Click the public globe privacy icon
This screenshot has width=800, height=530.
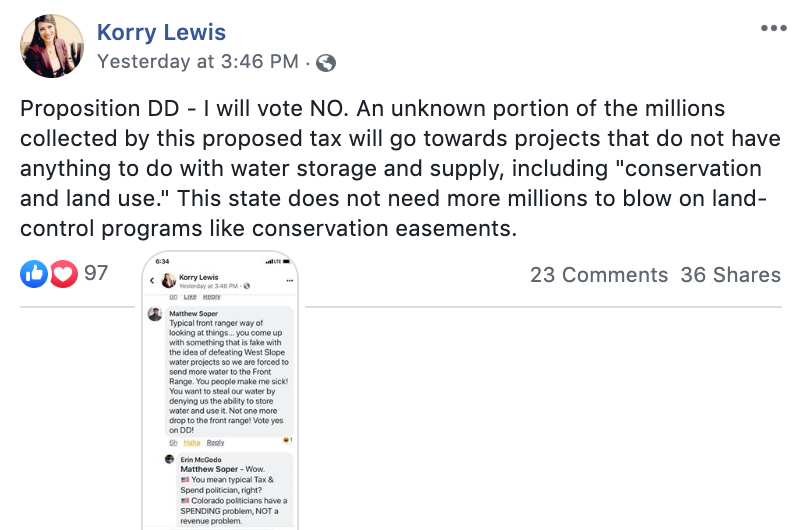tap(325, 62)
